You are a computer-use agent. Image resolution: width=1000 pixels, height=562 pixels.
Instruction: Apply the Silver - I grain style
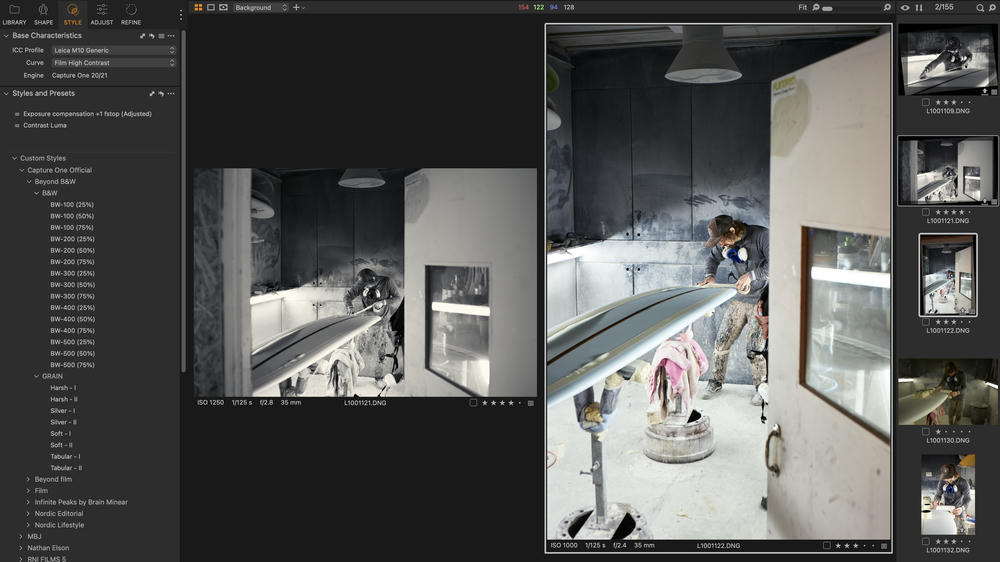(x=63, y=411)
